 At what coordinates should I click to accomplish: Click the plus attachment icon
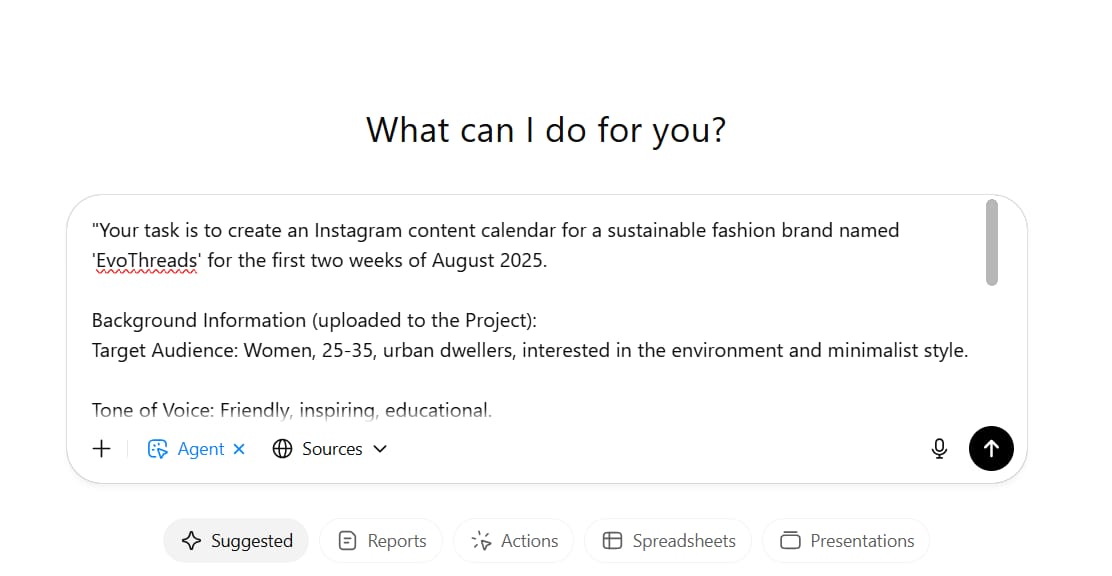[101, 449]
